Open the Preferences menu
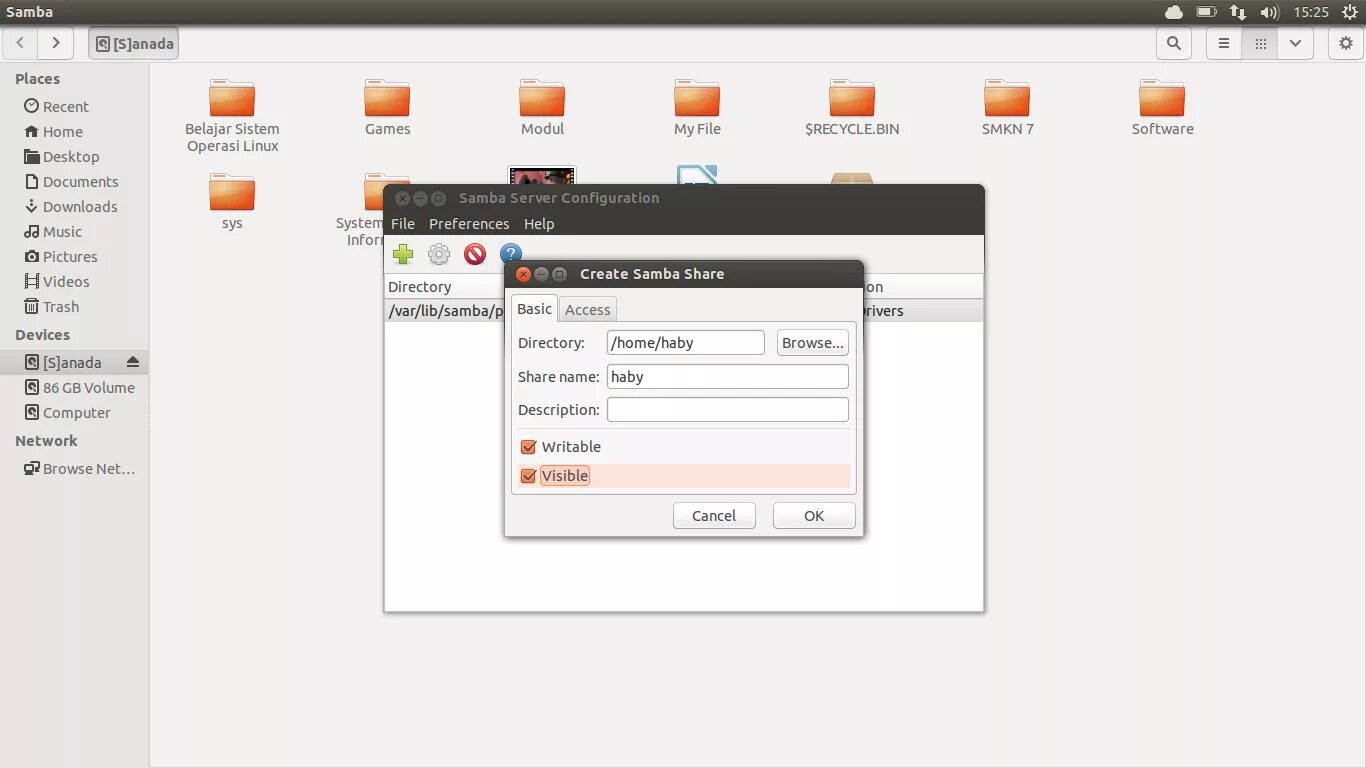The width and height of the screenshot is (1366, 768). [x=469, y=224]
